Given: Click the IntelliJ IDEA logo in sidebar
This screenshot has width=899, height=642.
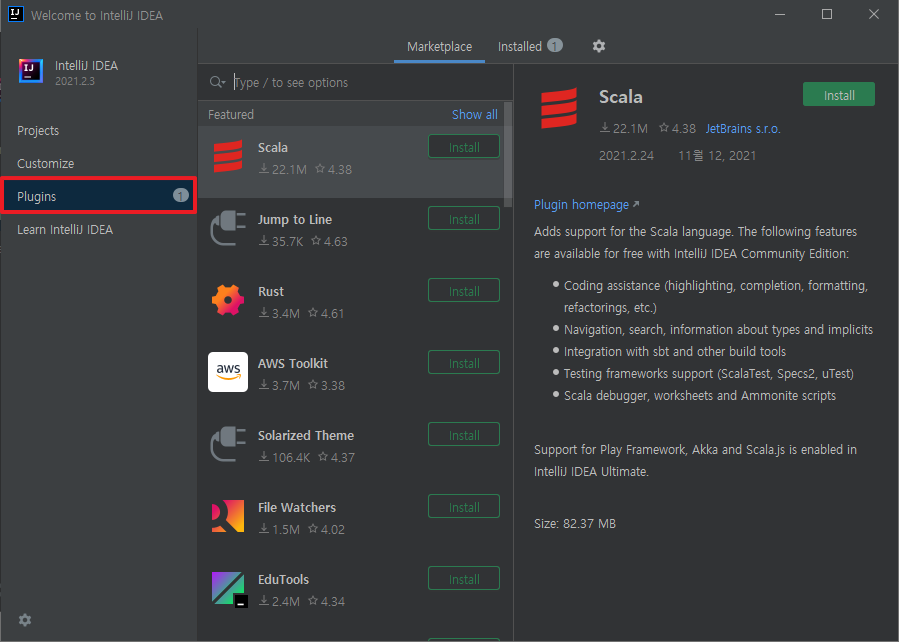Looking at the screenshot, I should point(30,71).
